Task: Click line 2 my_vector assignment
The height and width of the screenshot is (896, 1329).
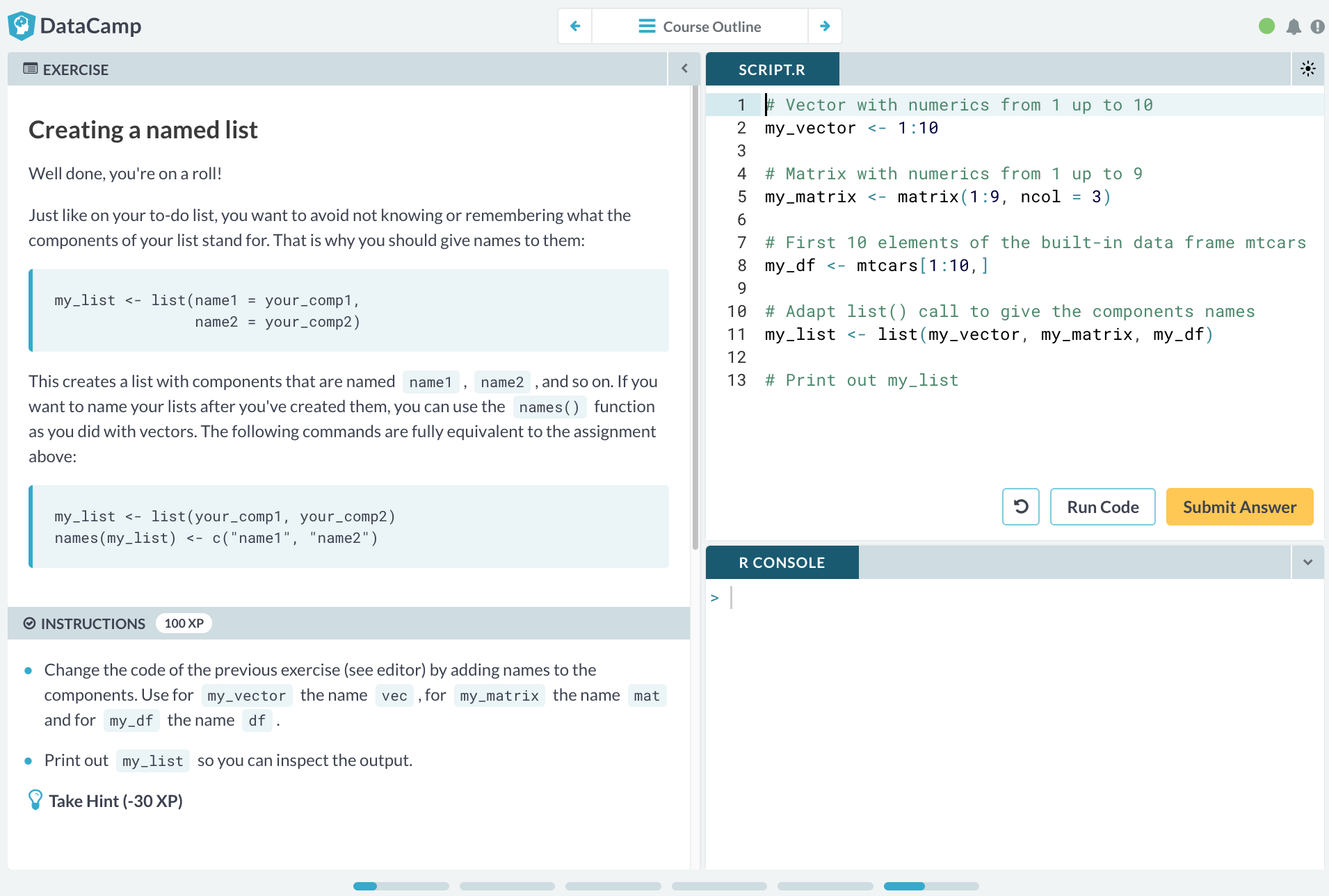Action: 851,129
